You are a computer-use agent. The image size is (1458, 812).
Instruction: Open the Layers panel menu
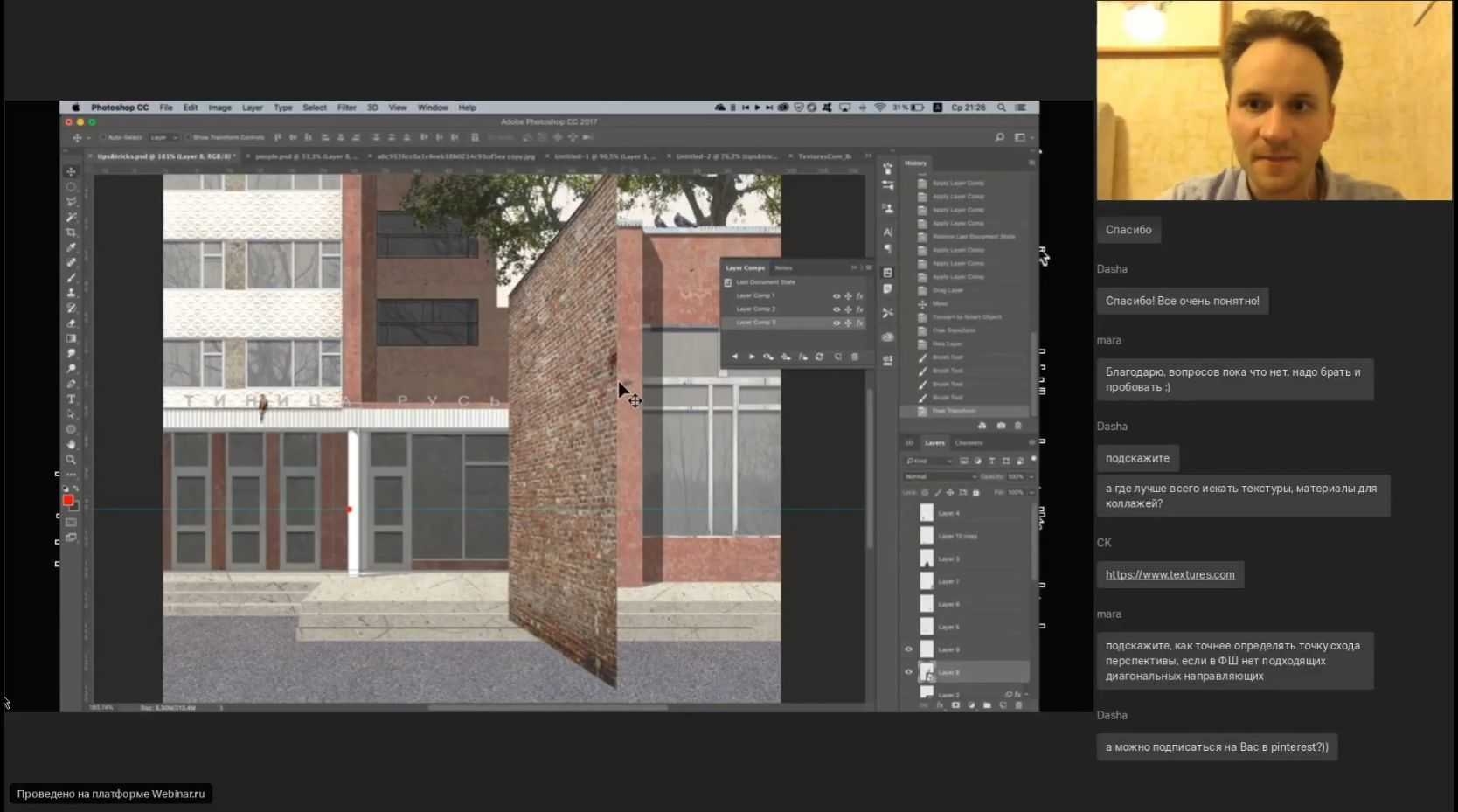coord(1031,442)
